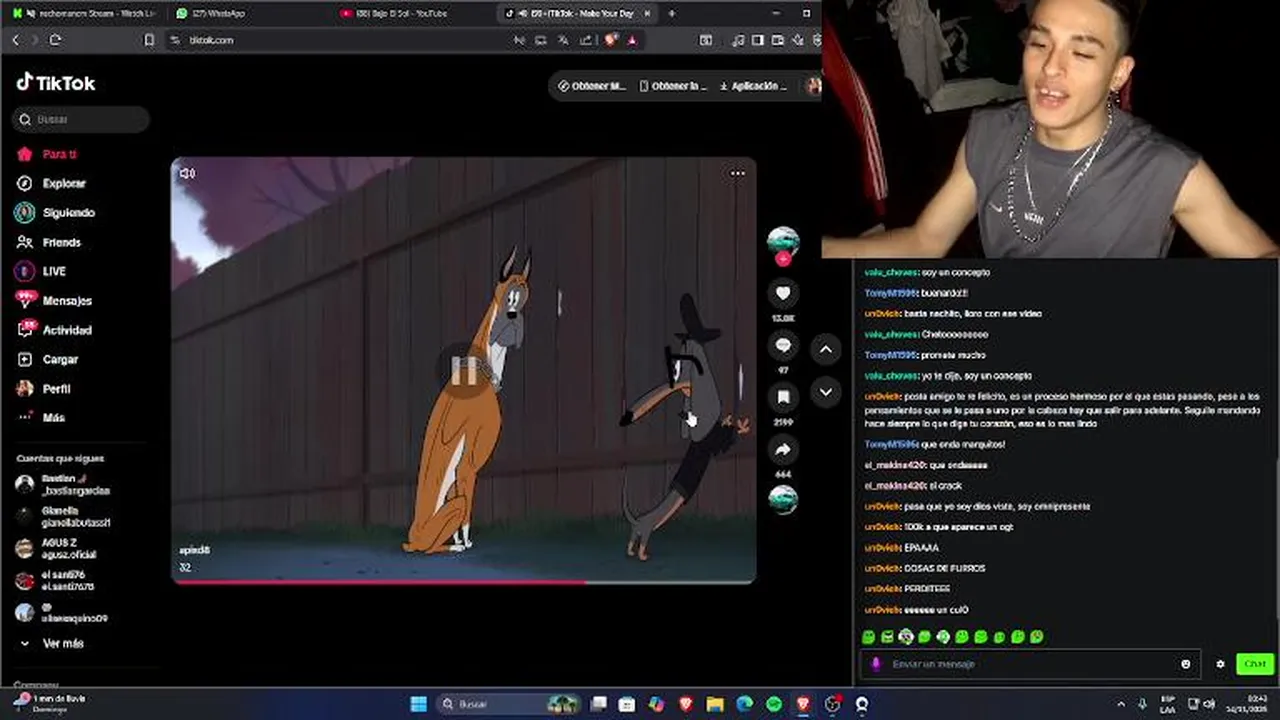Open File Explorer from taskbar
This screenshot has width=1280, height=720.
[715, 704]
